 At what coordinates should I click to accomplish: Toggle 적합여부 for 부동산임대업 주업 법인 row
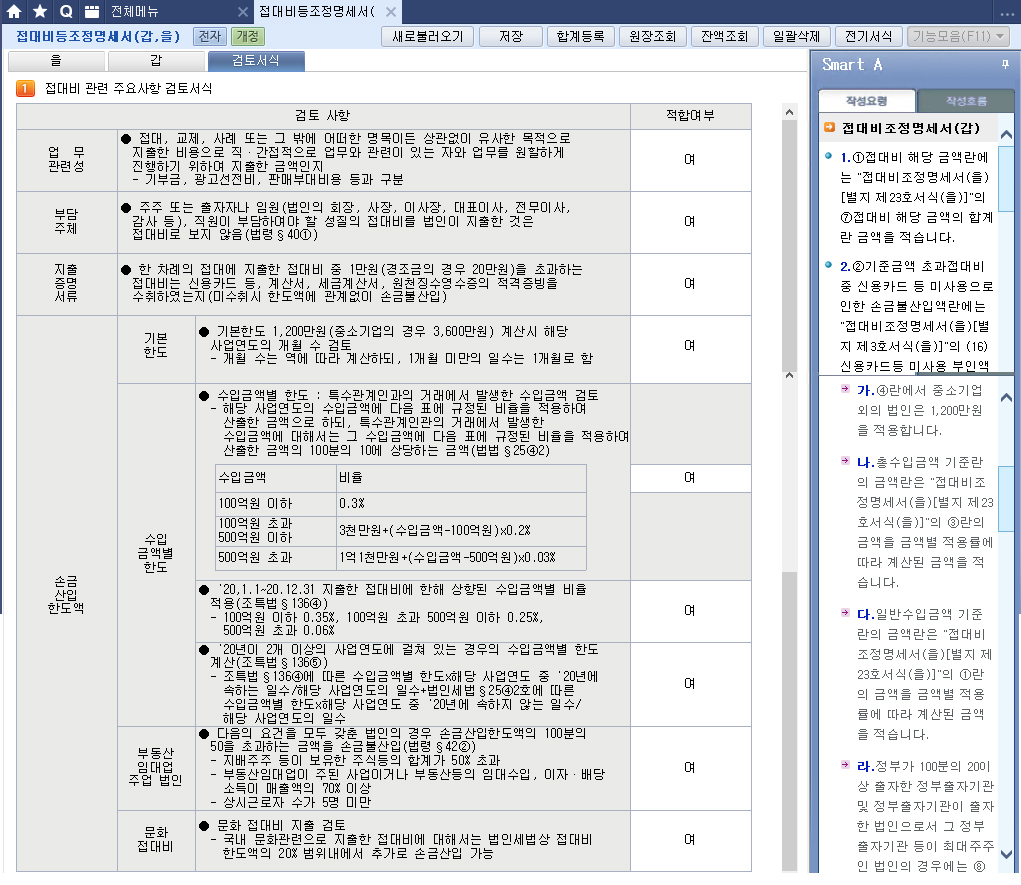coord(690,768)
